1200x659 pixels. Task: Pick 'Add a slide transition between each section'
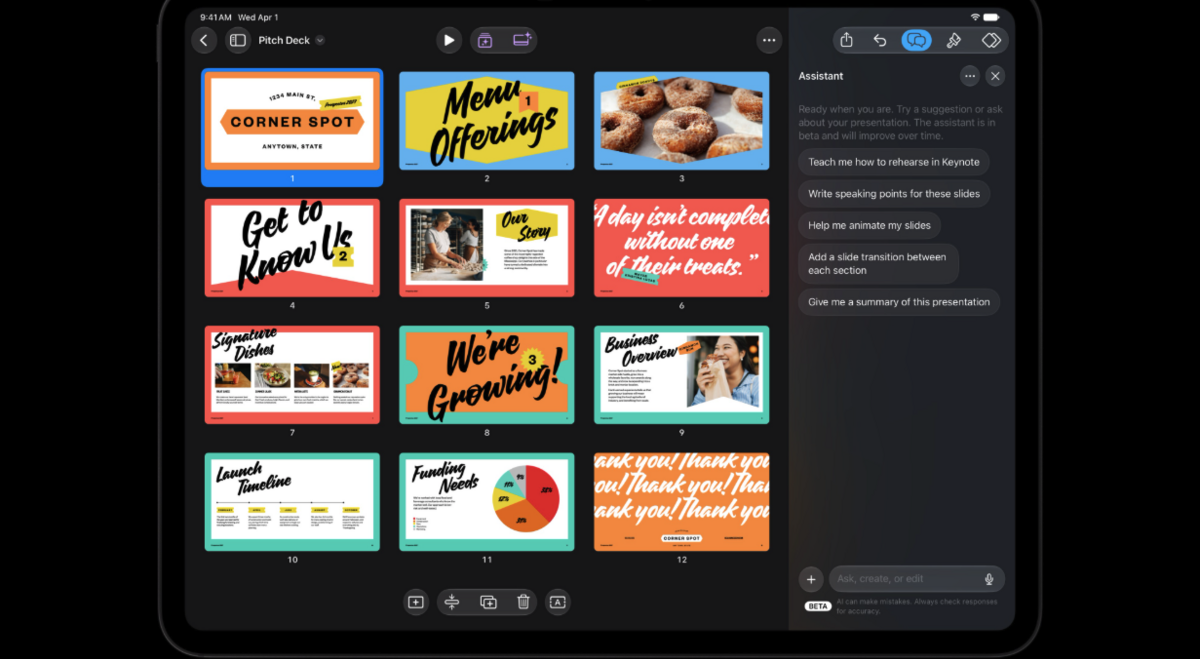pyautogui.click(x=878, y=264)
